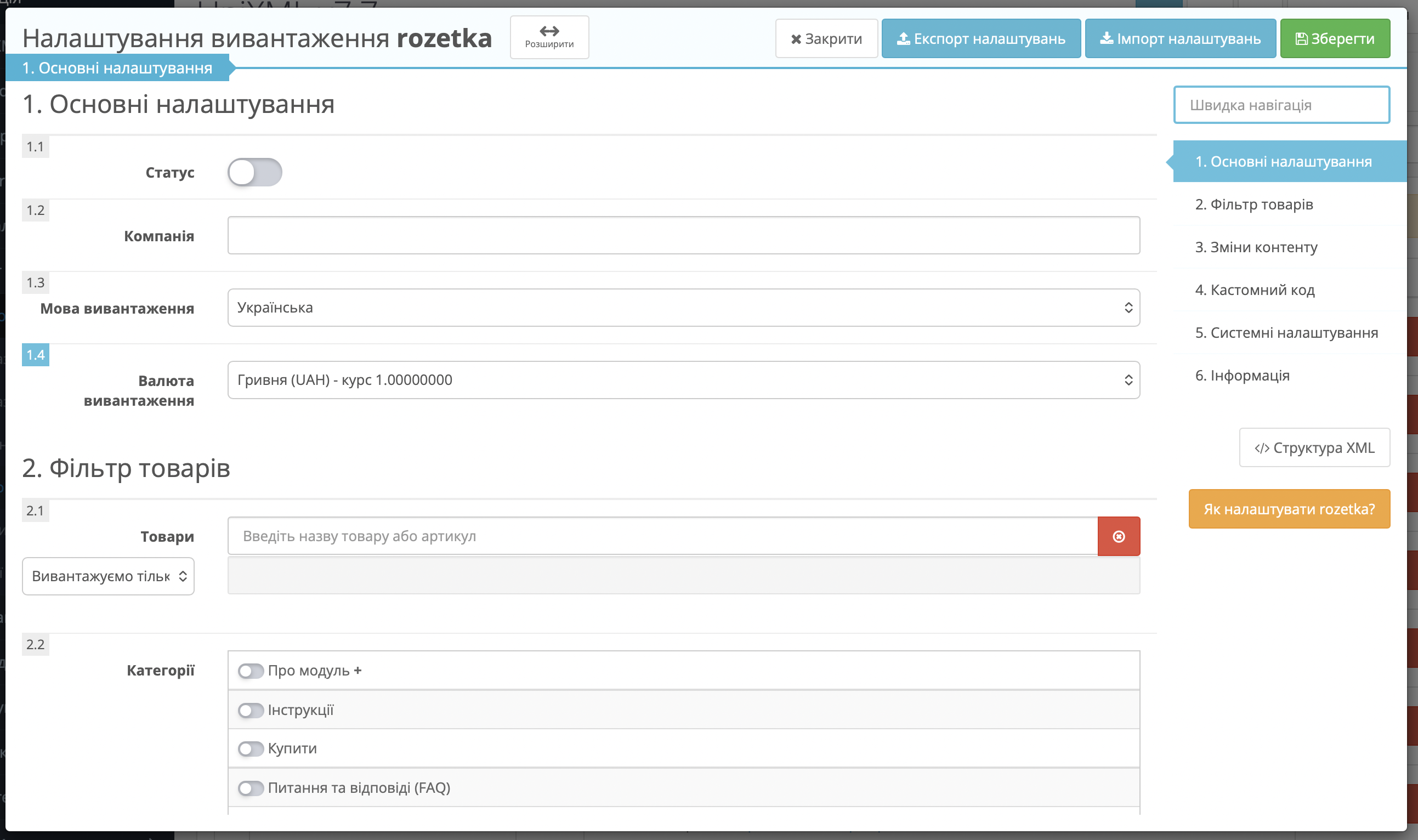
Task: Click Імпорт налаштувань download button
Action: click(x=1180, y=38)
